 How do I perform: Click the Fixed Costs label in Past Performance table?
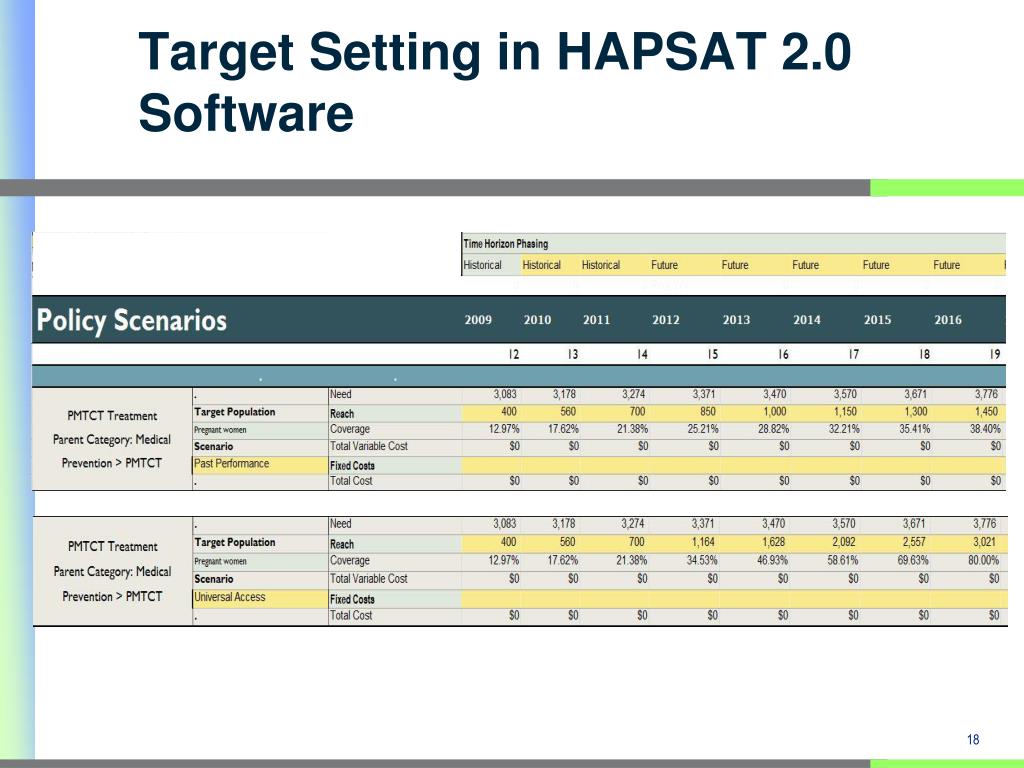click(x=352, y=466)
